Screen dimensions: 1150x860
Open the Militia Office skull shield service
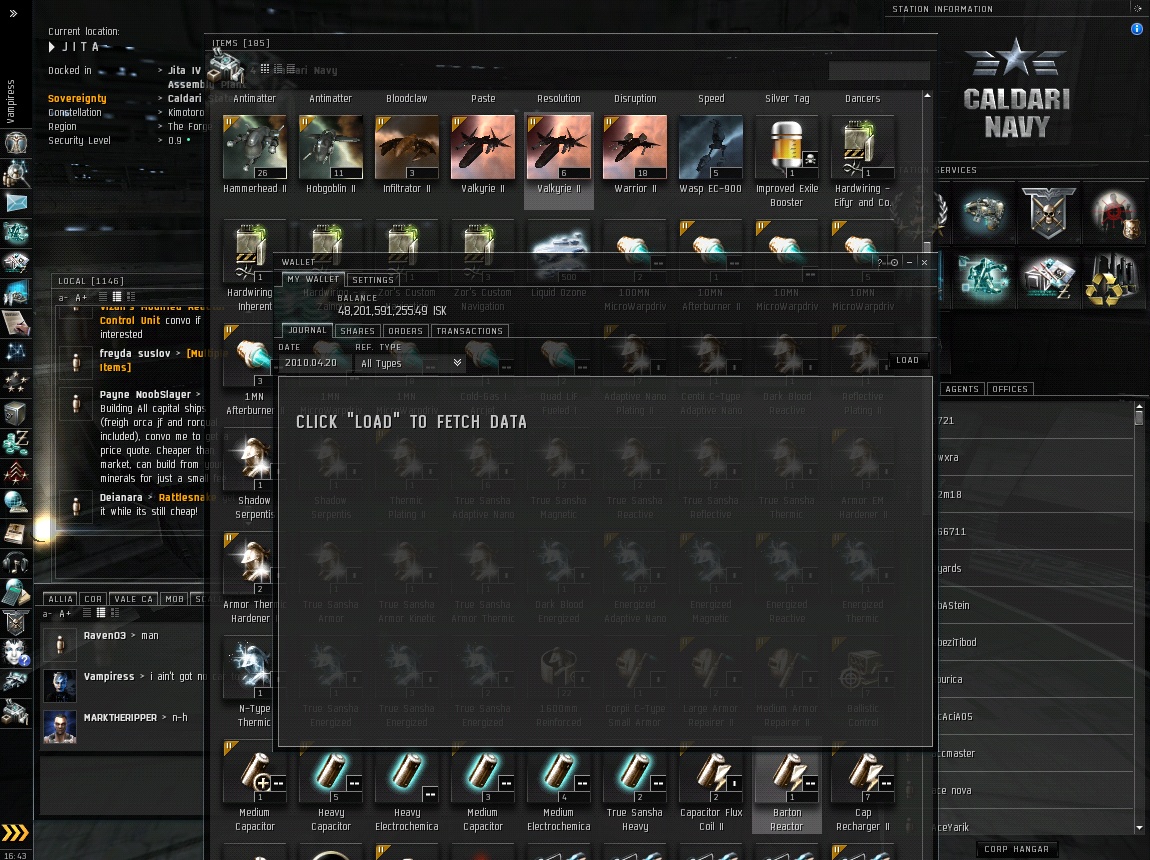(x=1048, y=213)
